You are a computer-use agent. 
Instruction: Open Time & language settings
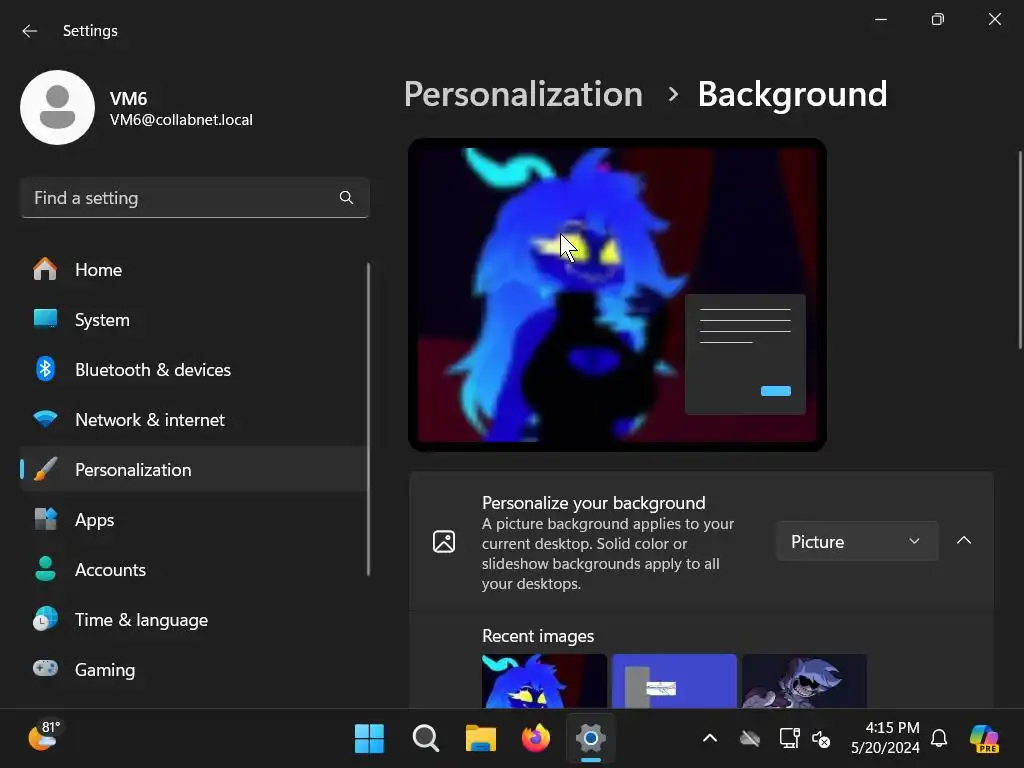click(x=194, y=620)
